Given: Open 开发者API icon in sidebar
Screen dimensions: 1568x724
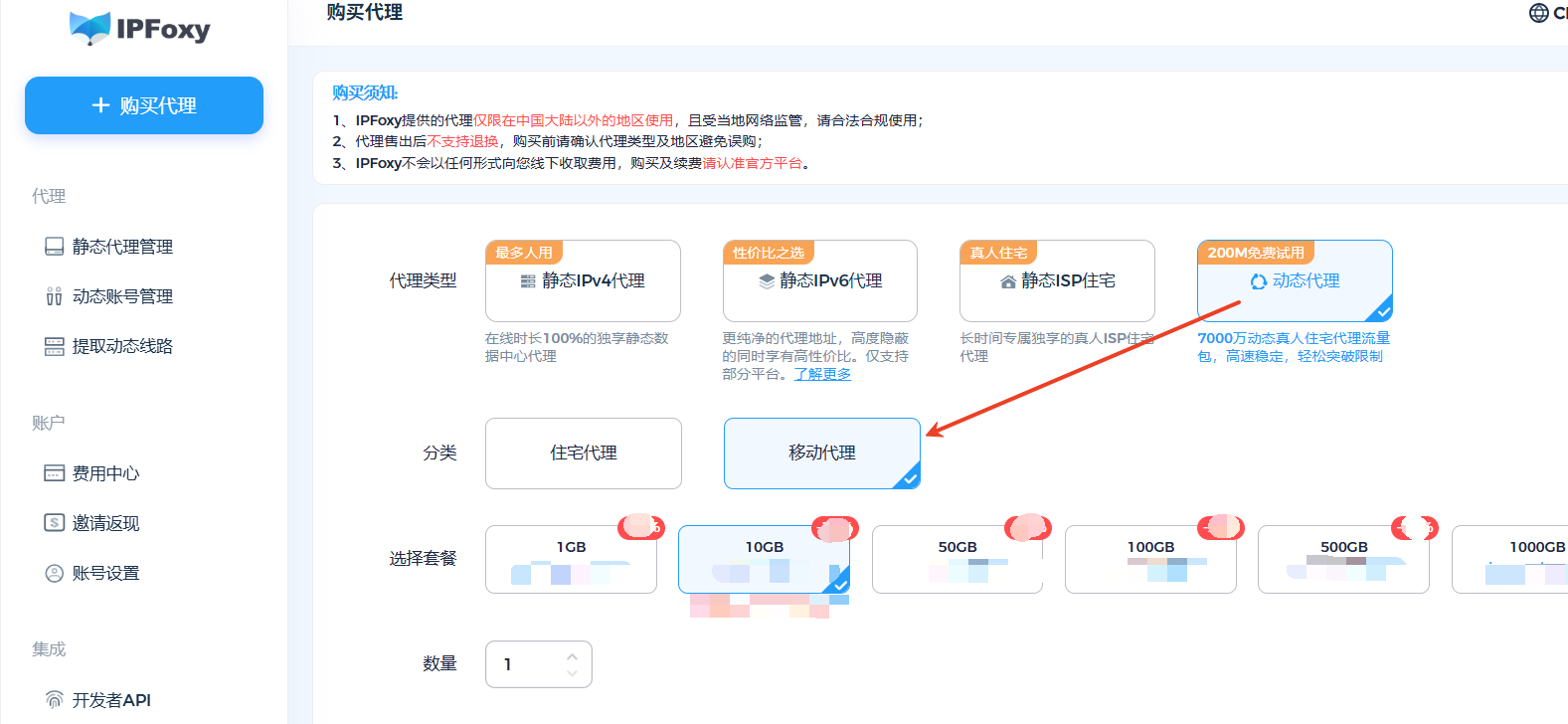Looking at the screenshot, I should (x=54, y=700).
